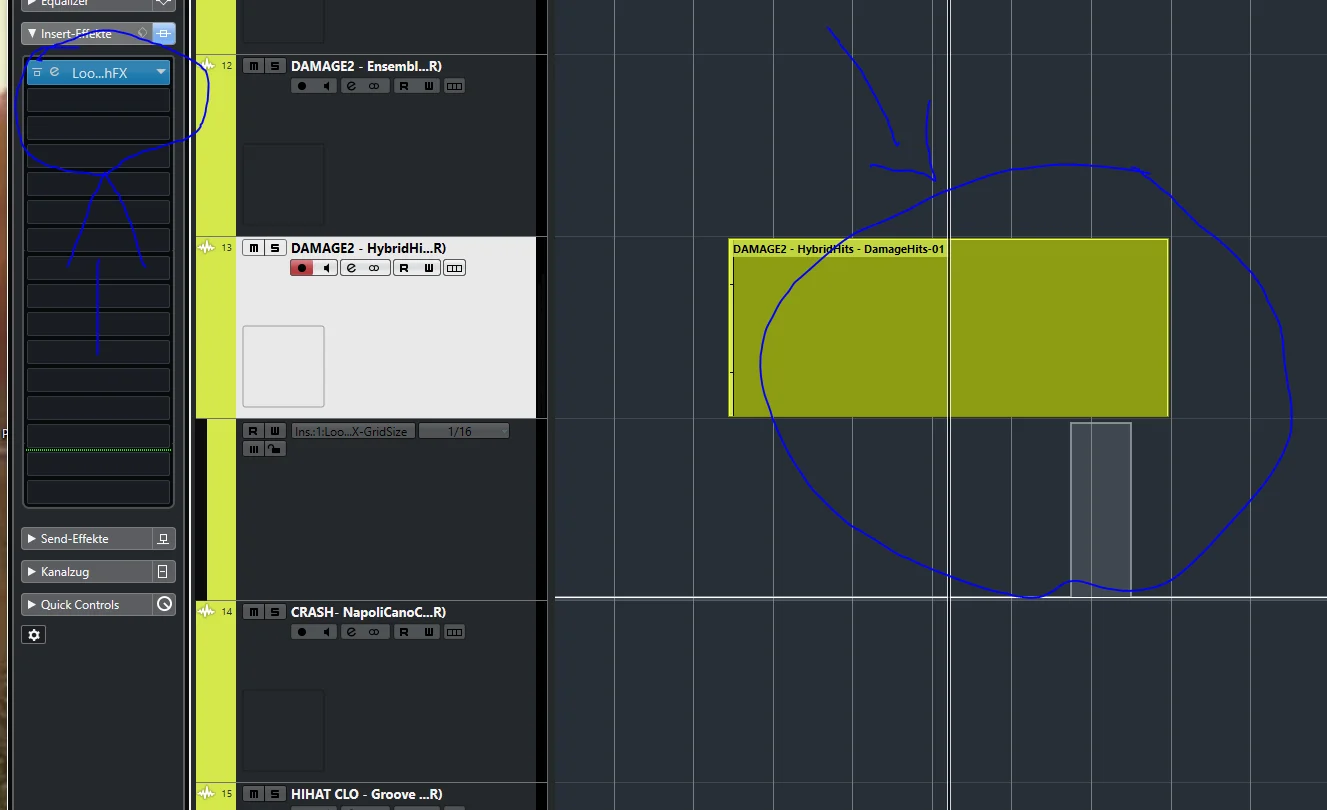Click the Quick Controls section icon
Screen dimensions: 1327x810
tap(165, 604)
